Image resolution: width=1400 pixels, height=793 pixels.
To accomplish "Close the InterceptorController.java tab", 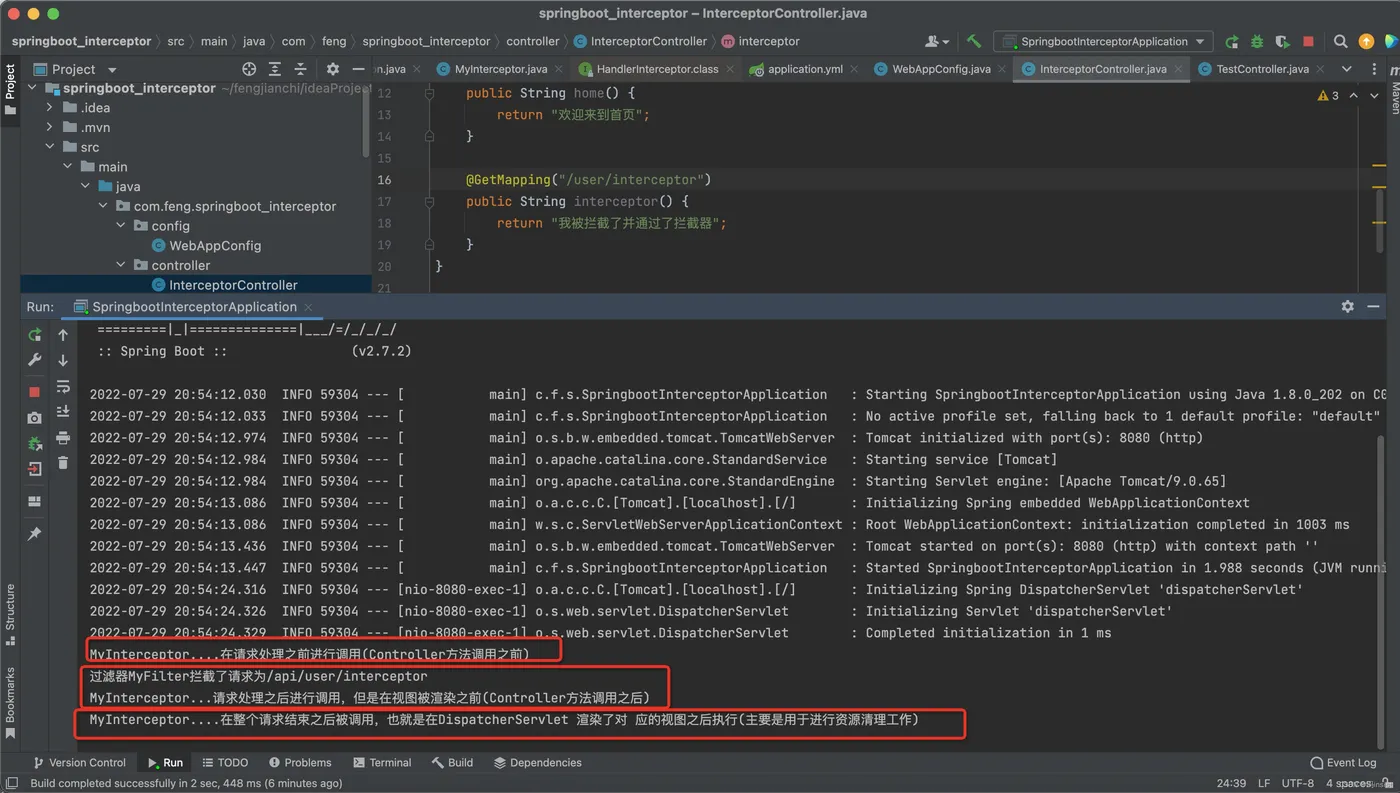I will pos(1178,69).
